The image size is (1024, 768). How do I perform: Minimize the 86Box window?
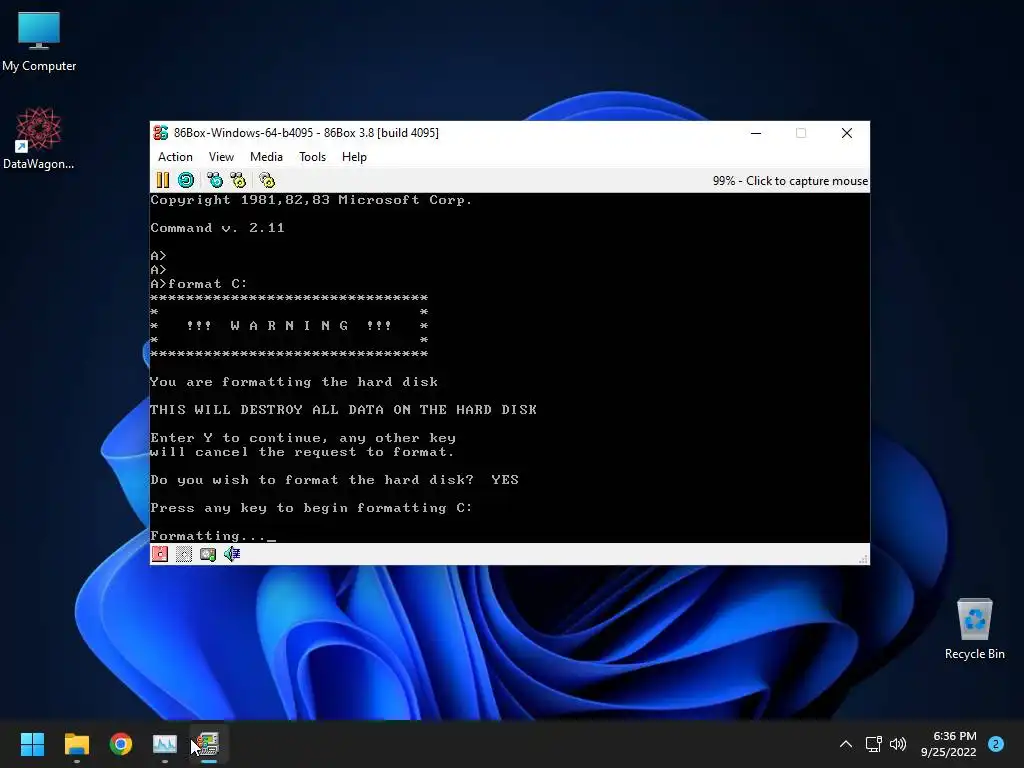(x=756, y=133)
